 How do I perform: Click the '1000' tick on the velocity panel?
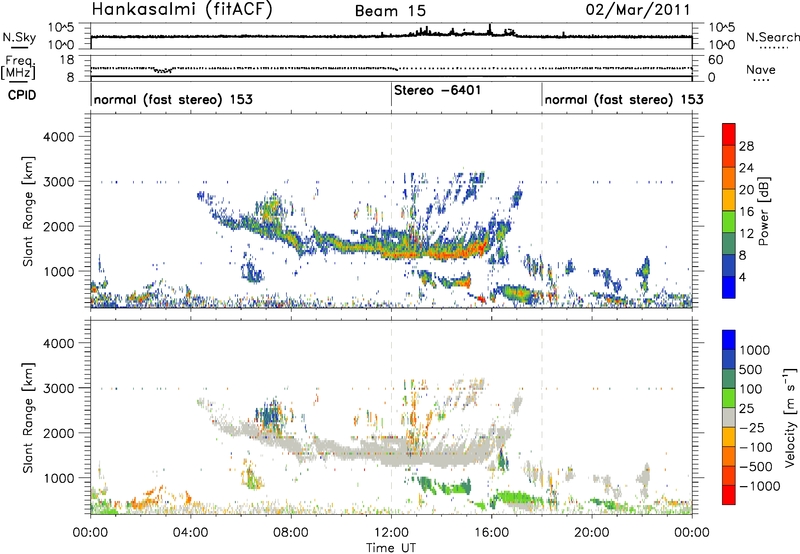click(58, 478)
